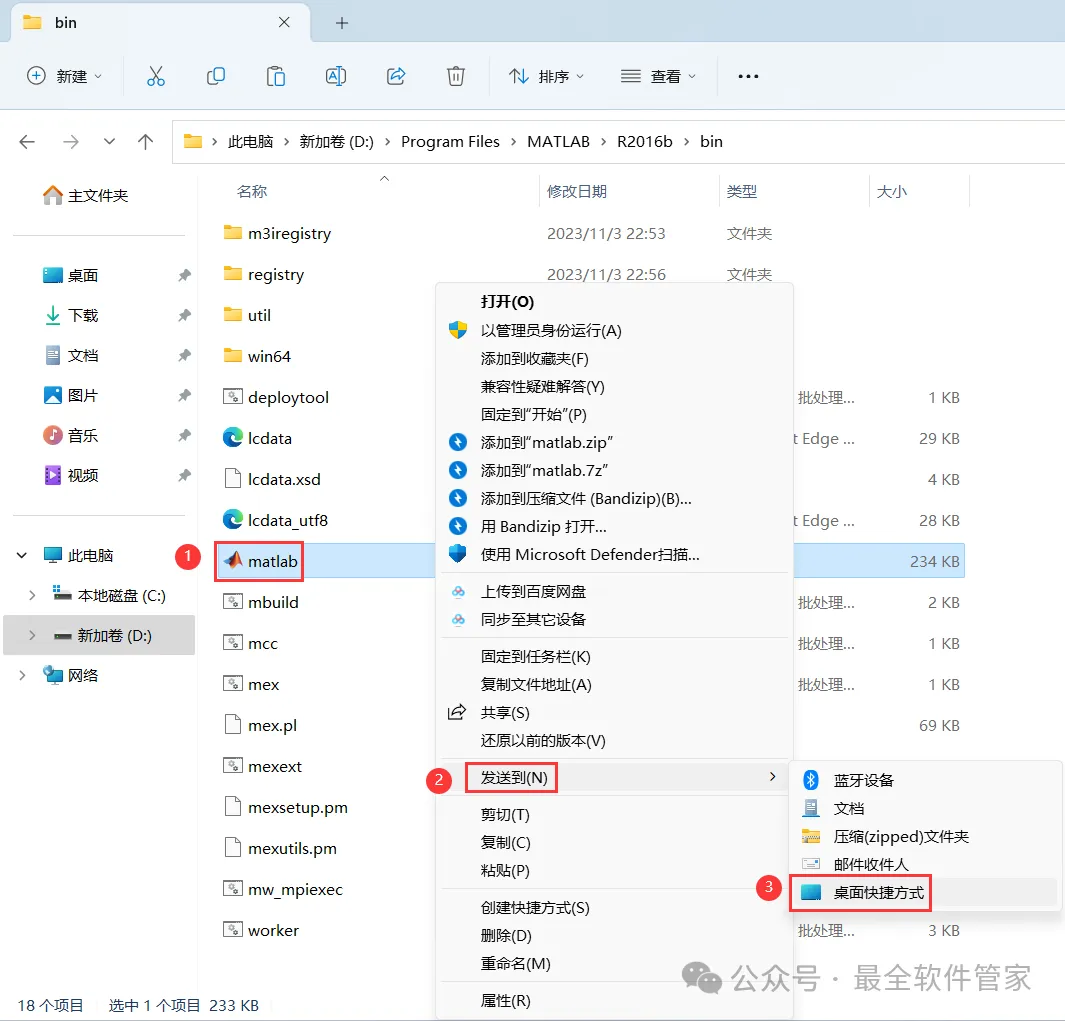Go up one folder level arrow
Screen dimensions: 1065x1021
145,141
